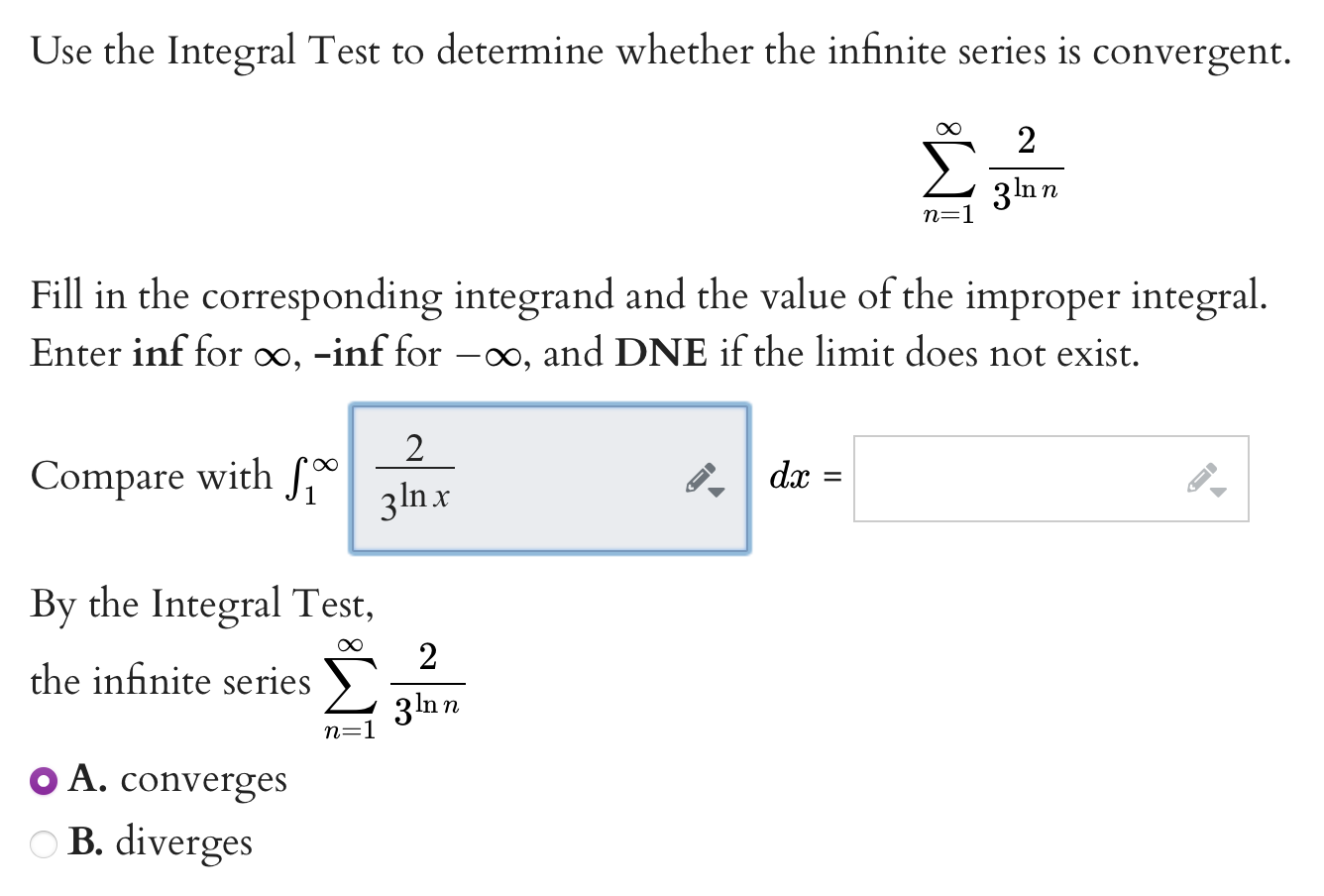This screenshot has height=896, width=1324.
Task: Open the editor options dropdown in the integrand box
Action: coord(716,492)
